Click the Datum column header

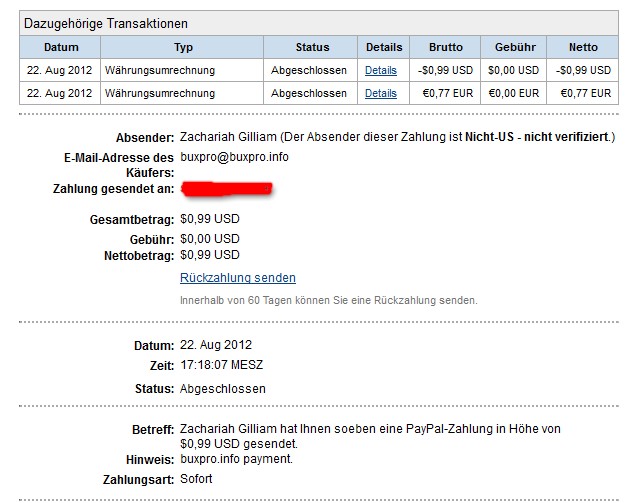coord(61,47)
